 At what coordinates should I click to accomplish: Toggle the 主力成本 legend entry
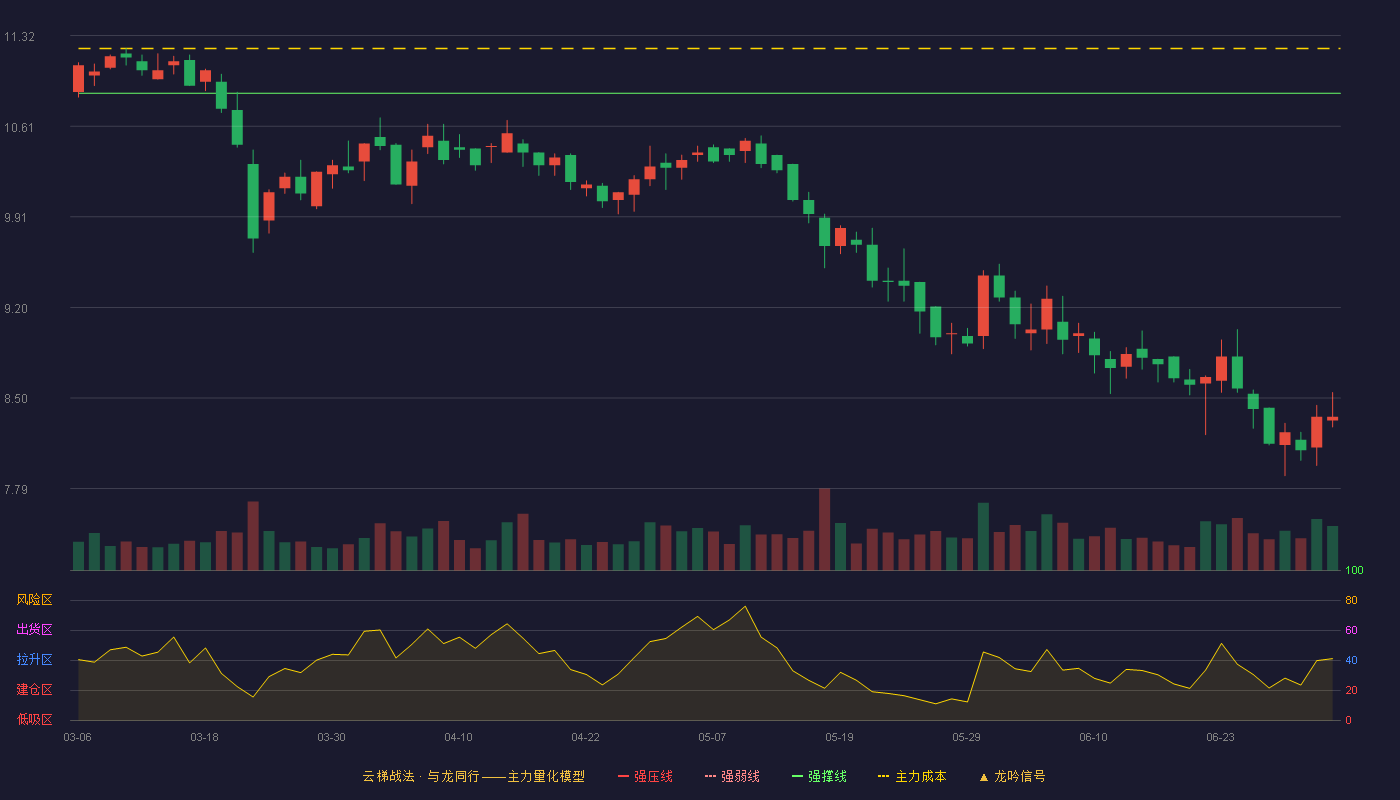click(x=912, y=776)
